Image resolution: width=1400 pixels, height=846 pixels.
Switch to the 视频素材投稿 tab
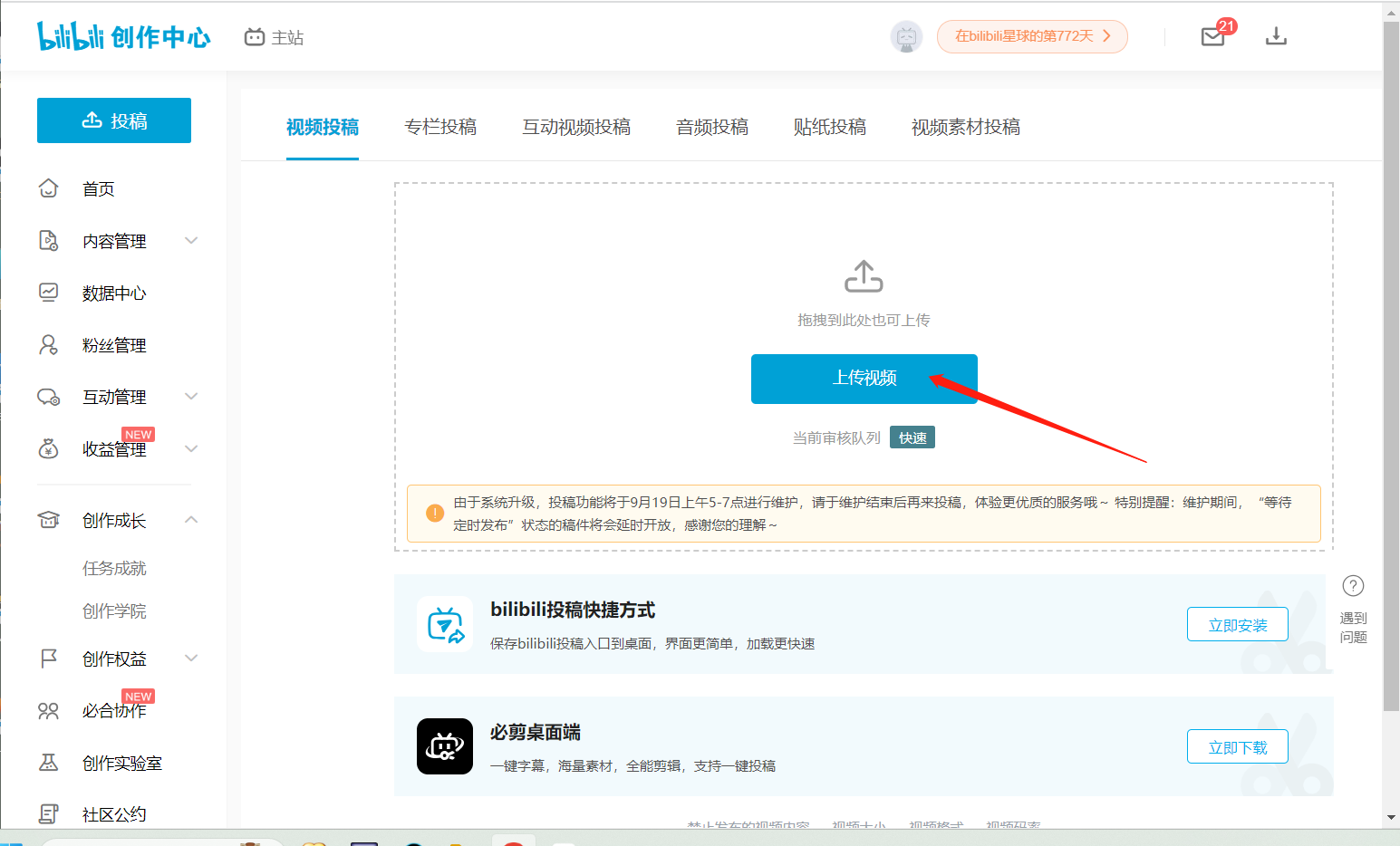(x=966, y=127)
